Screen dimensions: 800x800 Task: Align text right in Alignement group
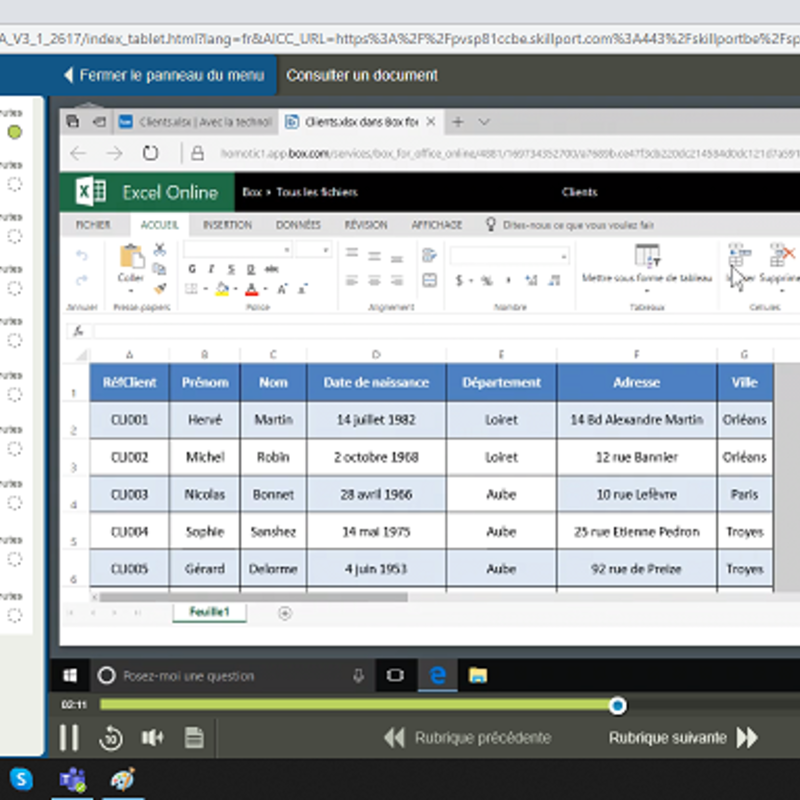397,280
